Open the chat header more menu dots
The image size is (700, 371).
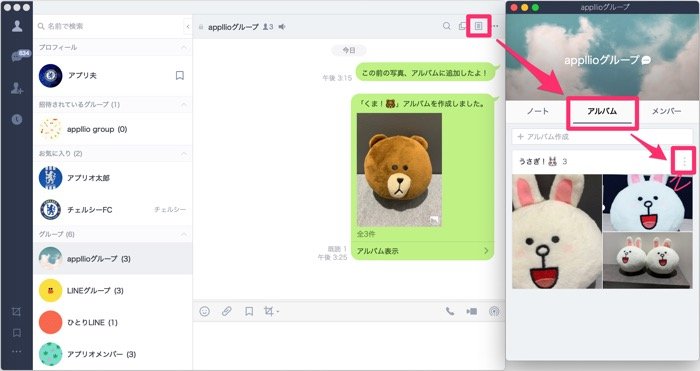tap(496, 26)
